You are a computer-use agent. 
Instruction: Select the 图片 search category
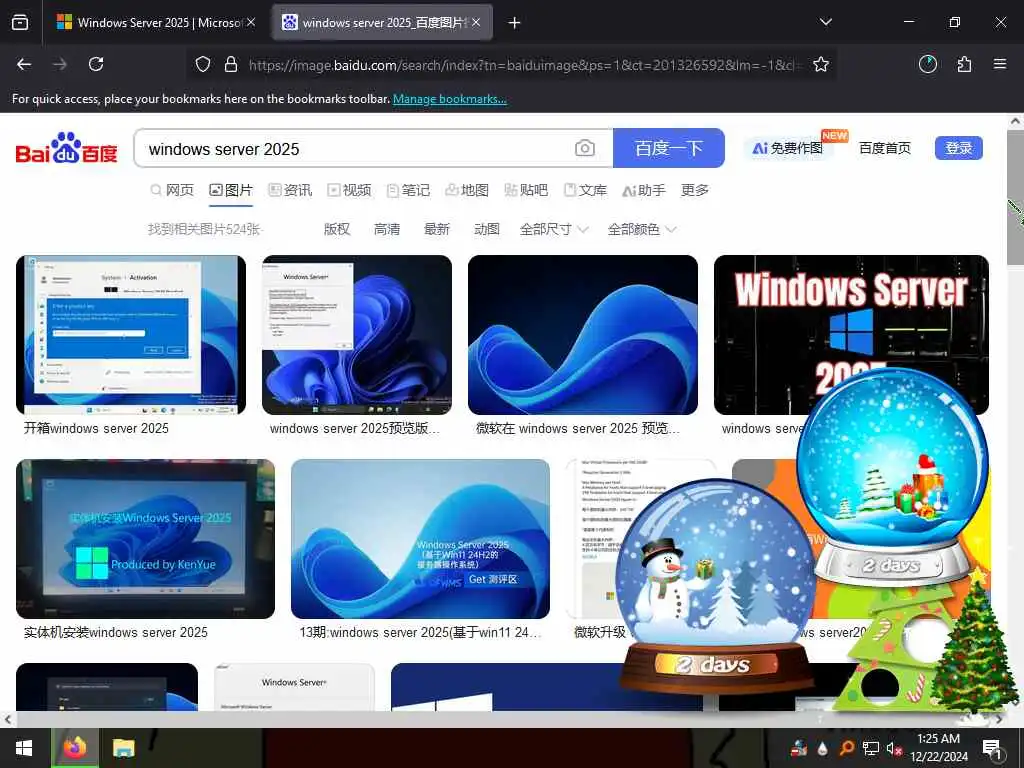point(231,190)
